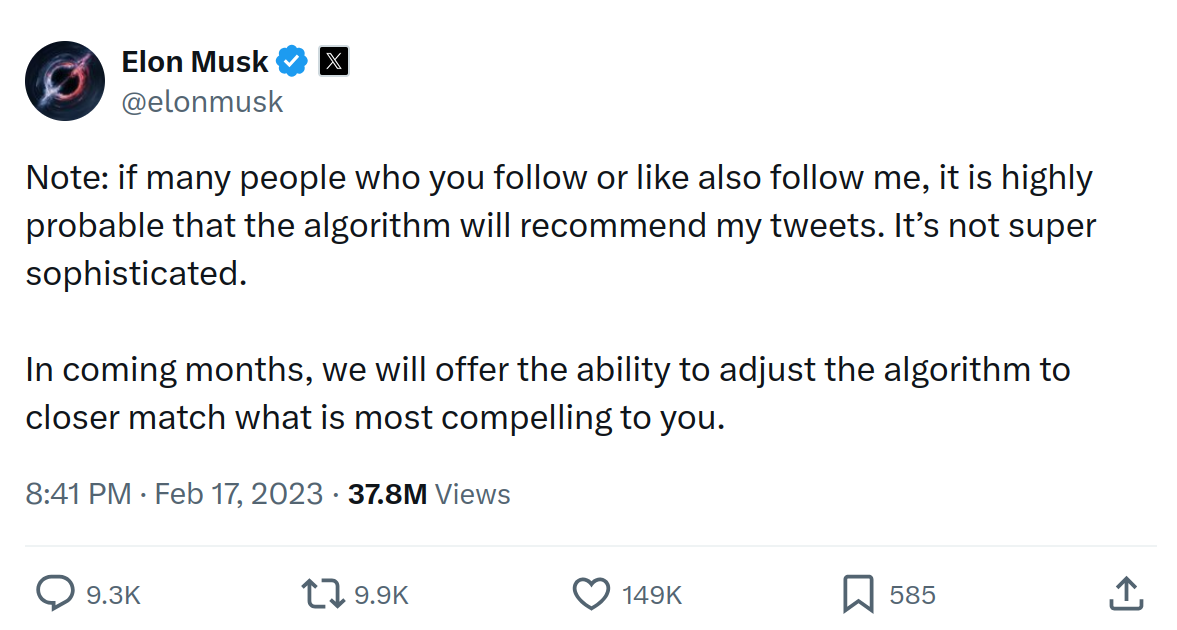Click the blue verified checkmark badge
The image size is (1177, 630).
292,62
